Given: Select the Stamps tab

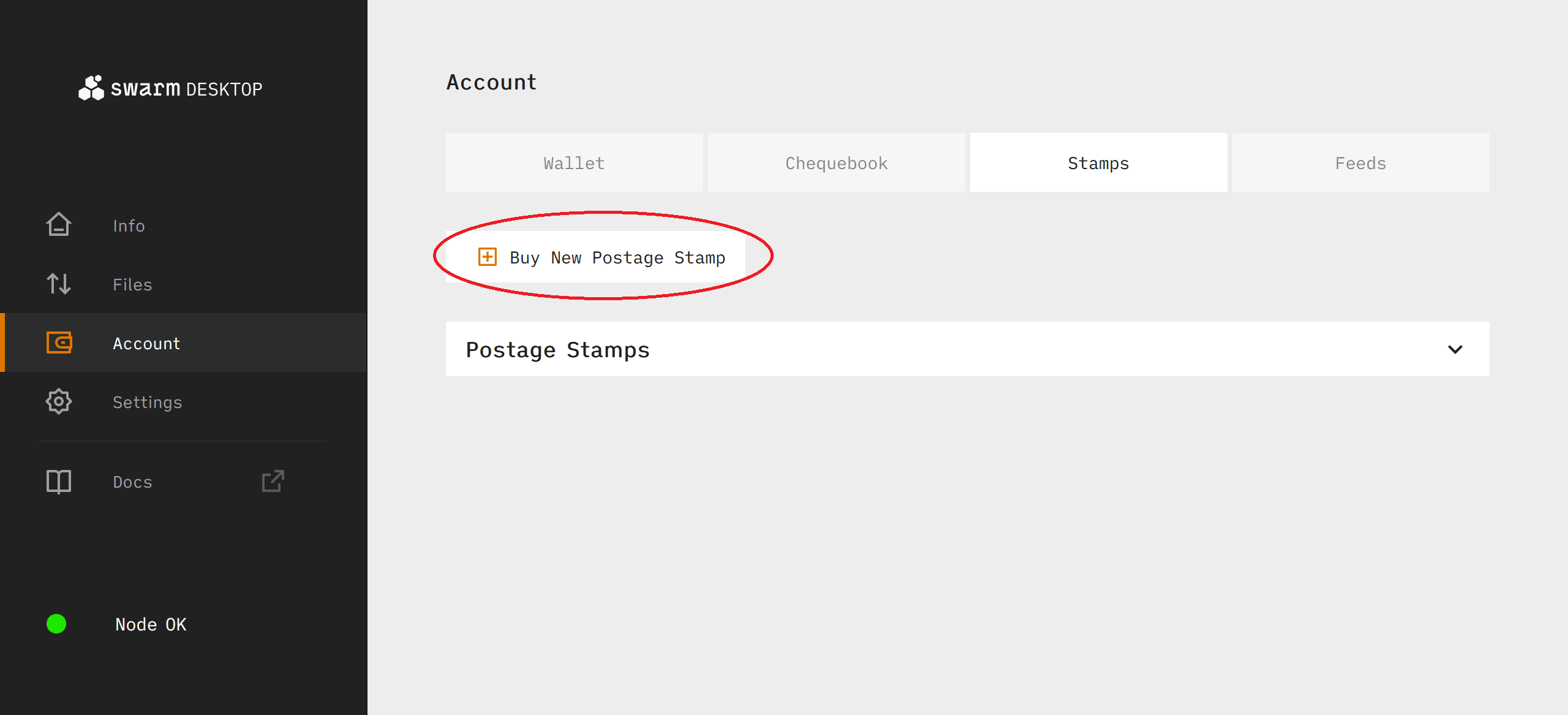Looking at the screenshot, I should 1098,163.
